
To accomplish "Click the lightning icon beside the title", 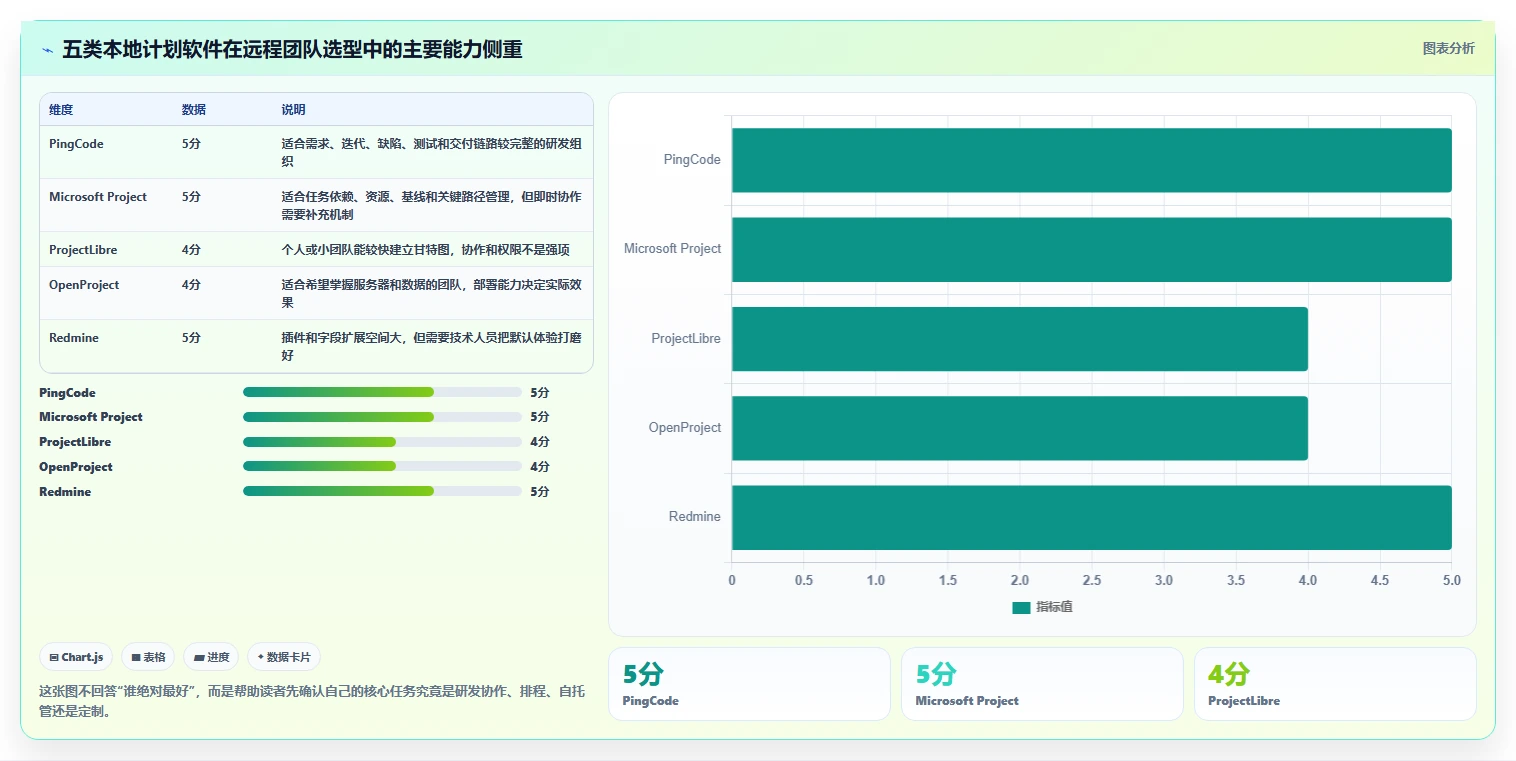I will tap(48, 50).
